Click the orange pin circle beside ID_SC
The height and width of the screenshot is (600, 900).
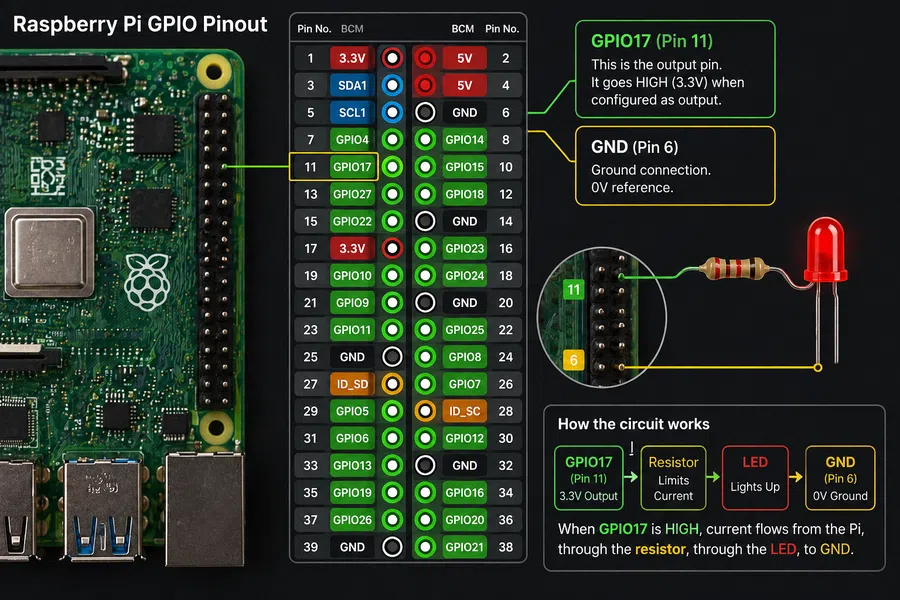pyautogui.click(x=425, y=411)
